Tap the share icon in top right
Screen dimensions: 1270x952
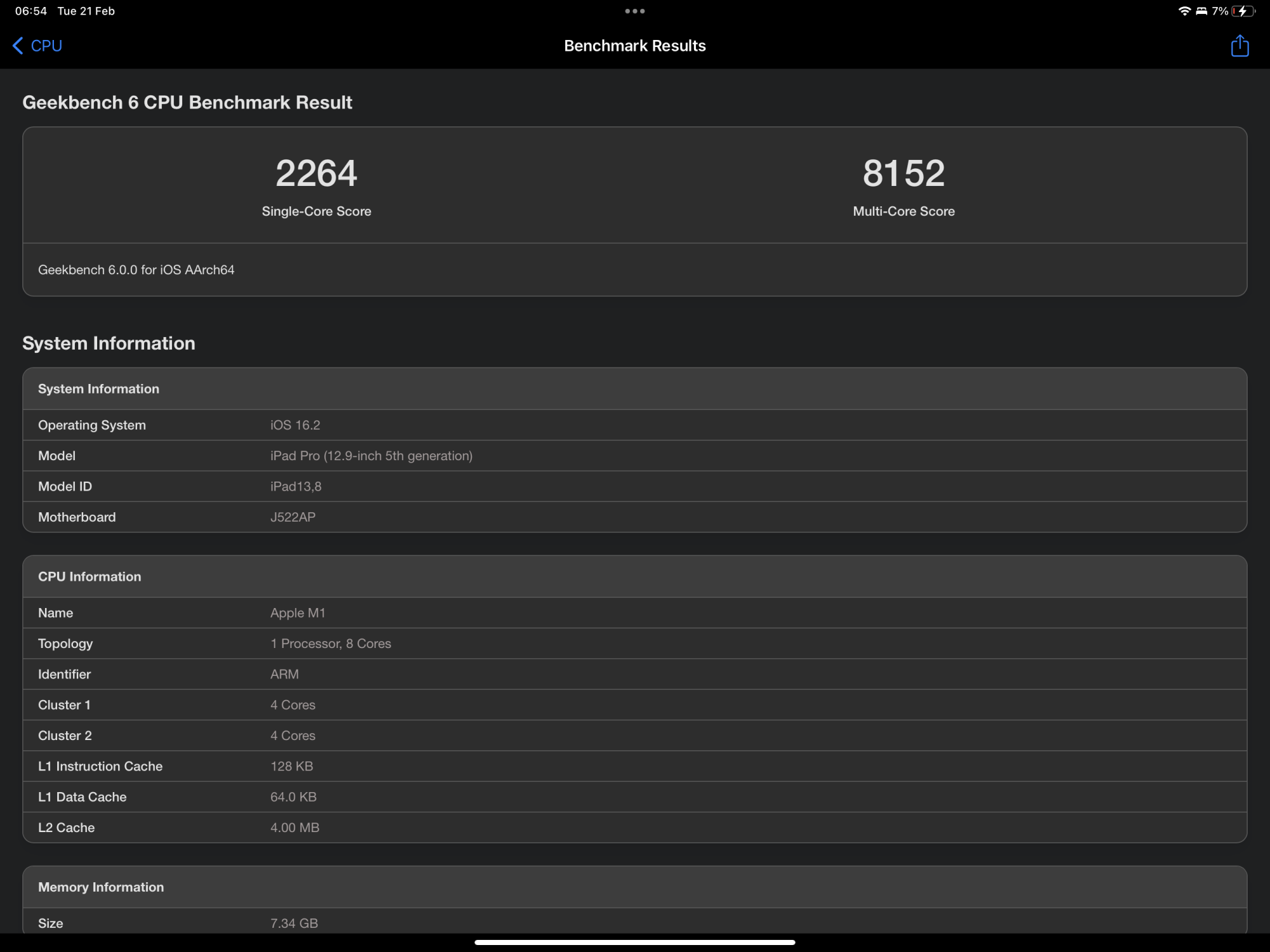coord(1239,46)
